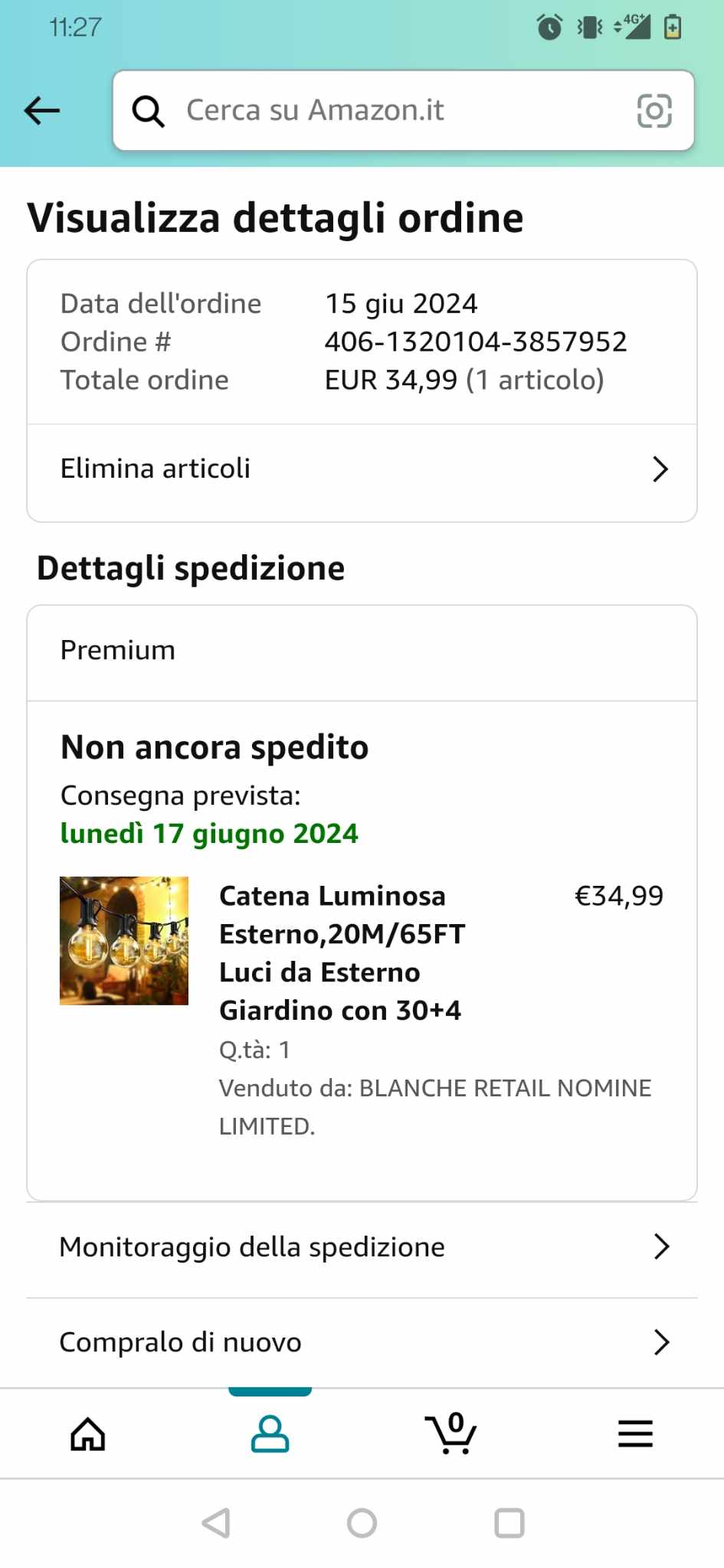This screenshot has width=724, height=1568.
Task: Open the hamburger menu
Action: click(635, 1434)
